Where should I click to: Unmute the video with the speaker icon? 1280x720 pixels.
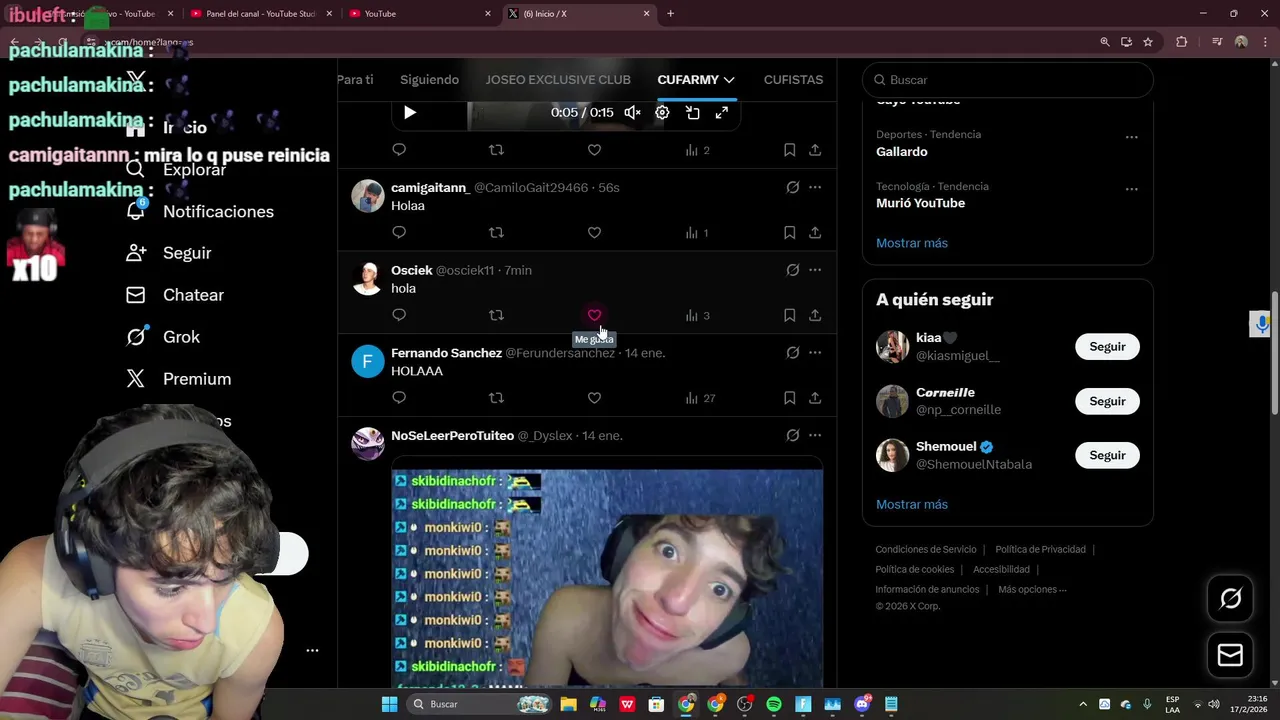632,113
